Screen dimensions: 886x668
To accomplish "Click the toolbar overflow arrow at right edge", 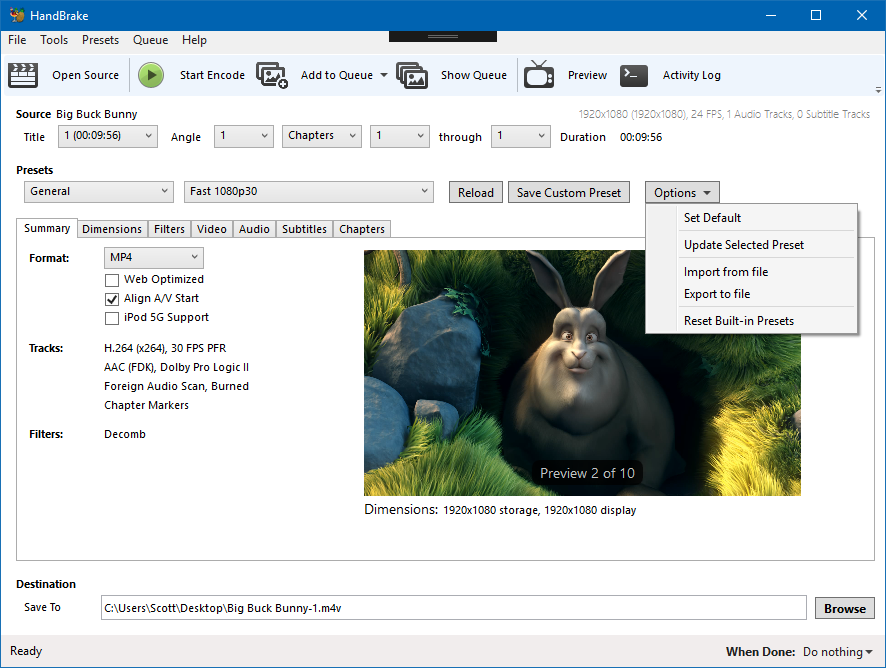I will [878, 89].
